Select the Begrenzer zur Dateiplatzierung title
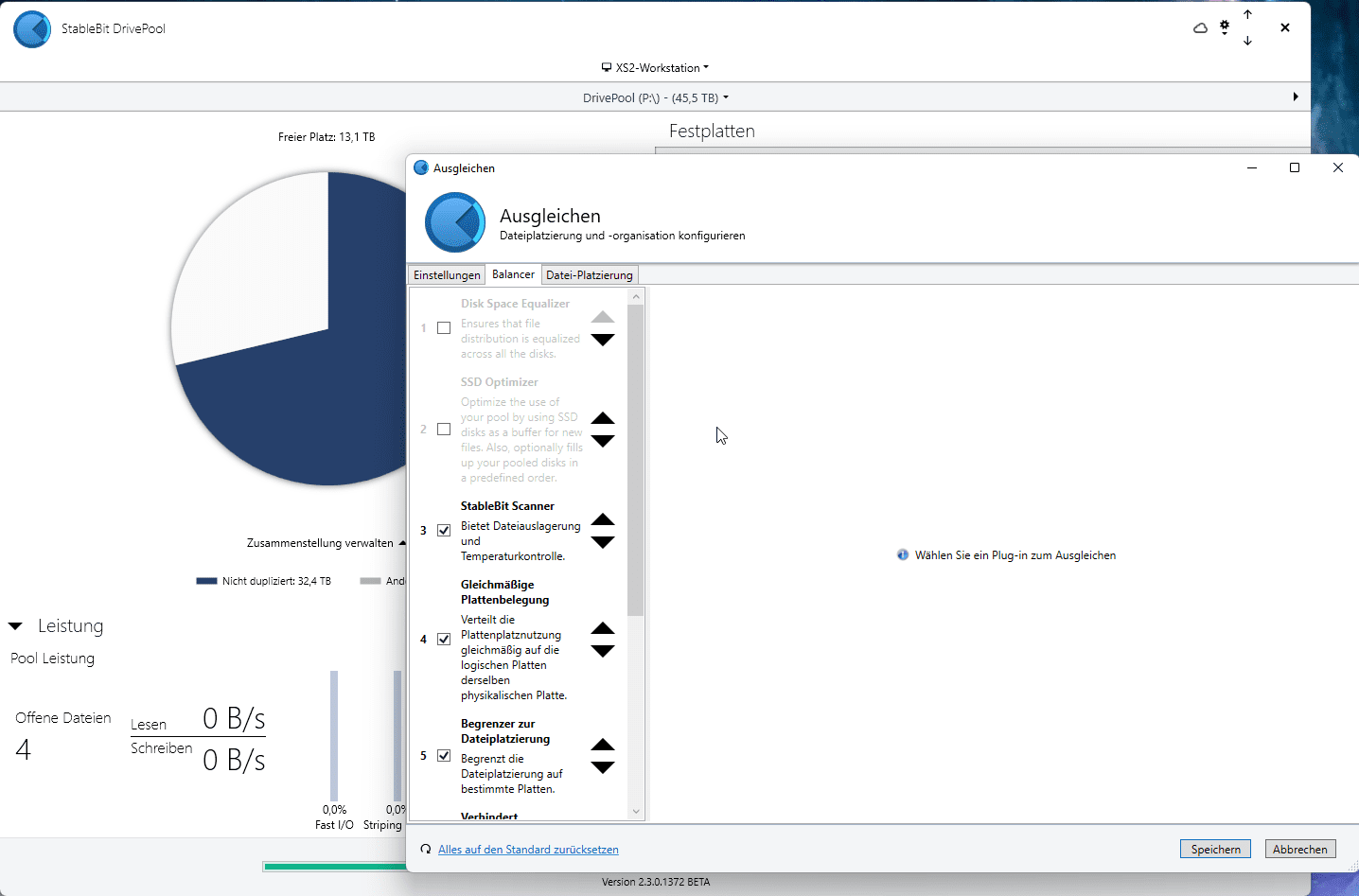1359x896 pixels. [505, 731]
